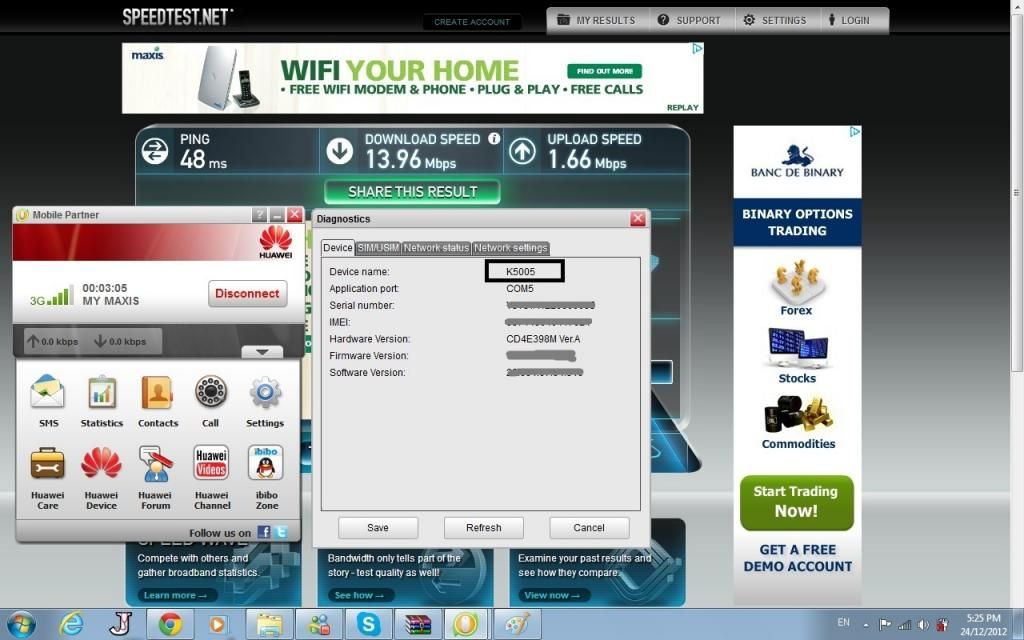The height and width of the screenshot is (640, 1024).
Task: Click the Huawei Forum icon
Action: tap(155, 464)
